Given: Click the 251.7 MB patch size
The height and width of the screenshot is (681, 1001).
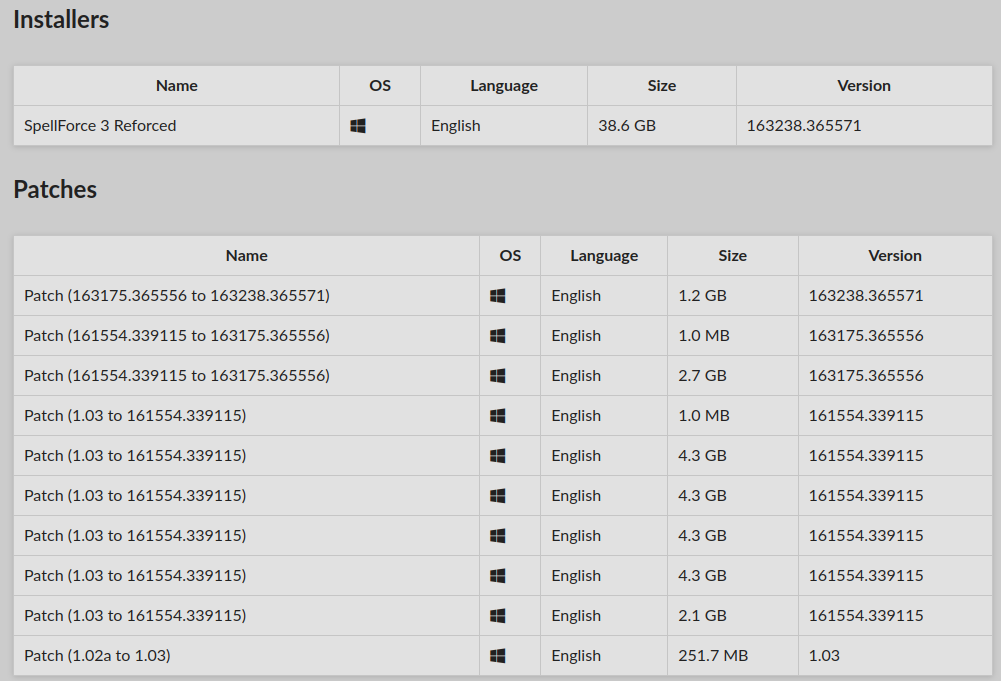Looking at the screenshot, I should [713, 655].
